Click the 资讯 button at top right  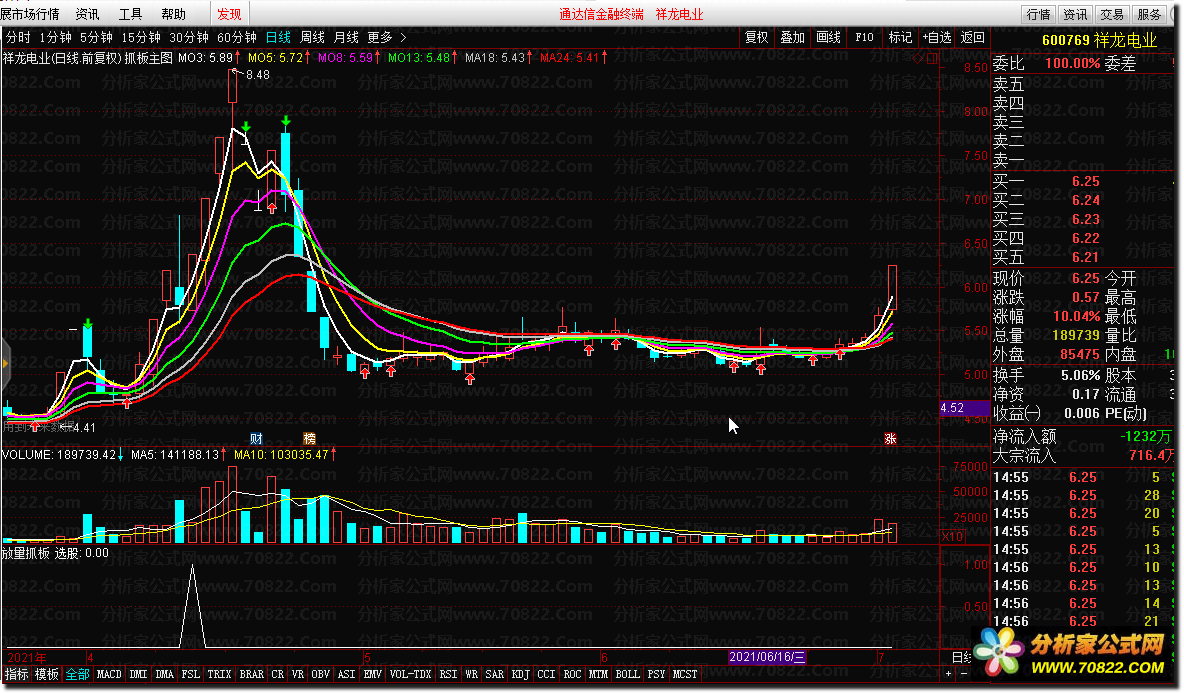pos(1075,14)
